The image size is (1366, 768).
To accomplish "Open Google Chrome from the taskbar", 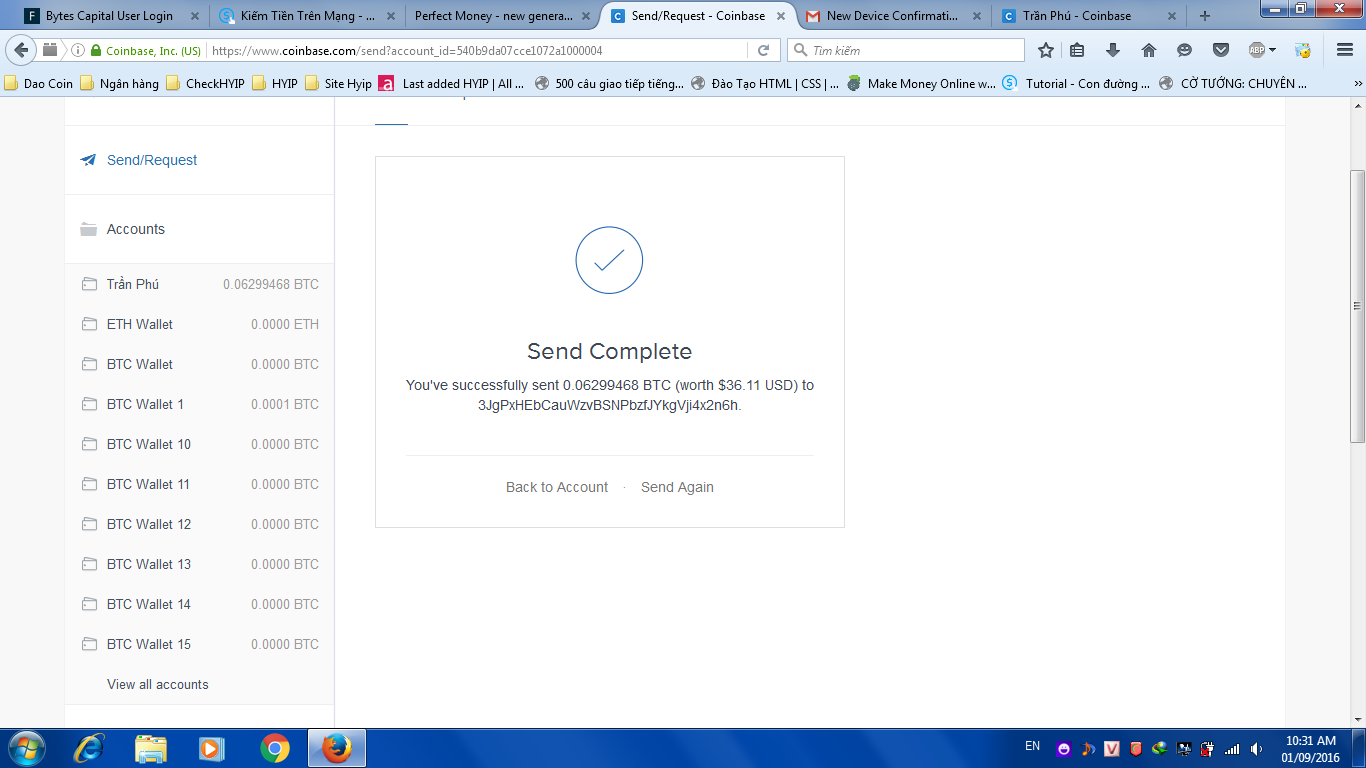I will 274,748.
